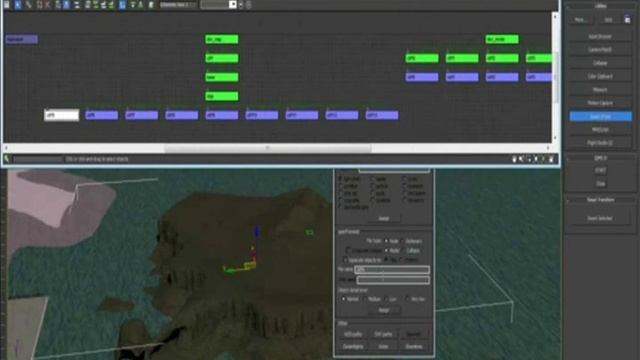Open the Collapse utility
The height and width of the screenshot is (360, 640).
(x=600, y=63)
